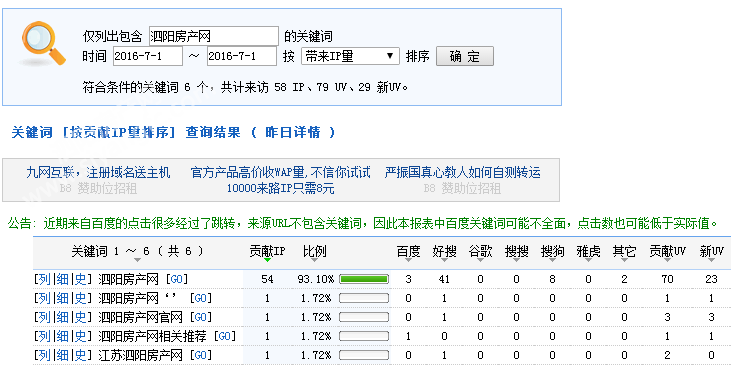Screen dimensions: 732x379
Task: Sort by 贡献IP column header
Action: click(267, 252)
